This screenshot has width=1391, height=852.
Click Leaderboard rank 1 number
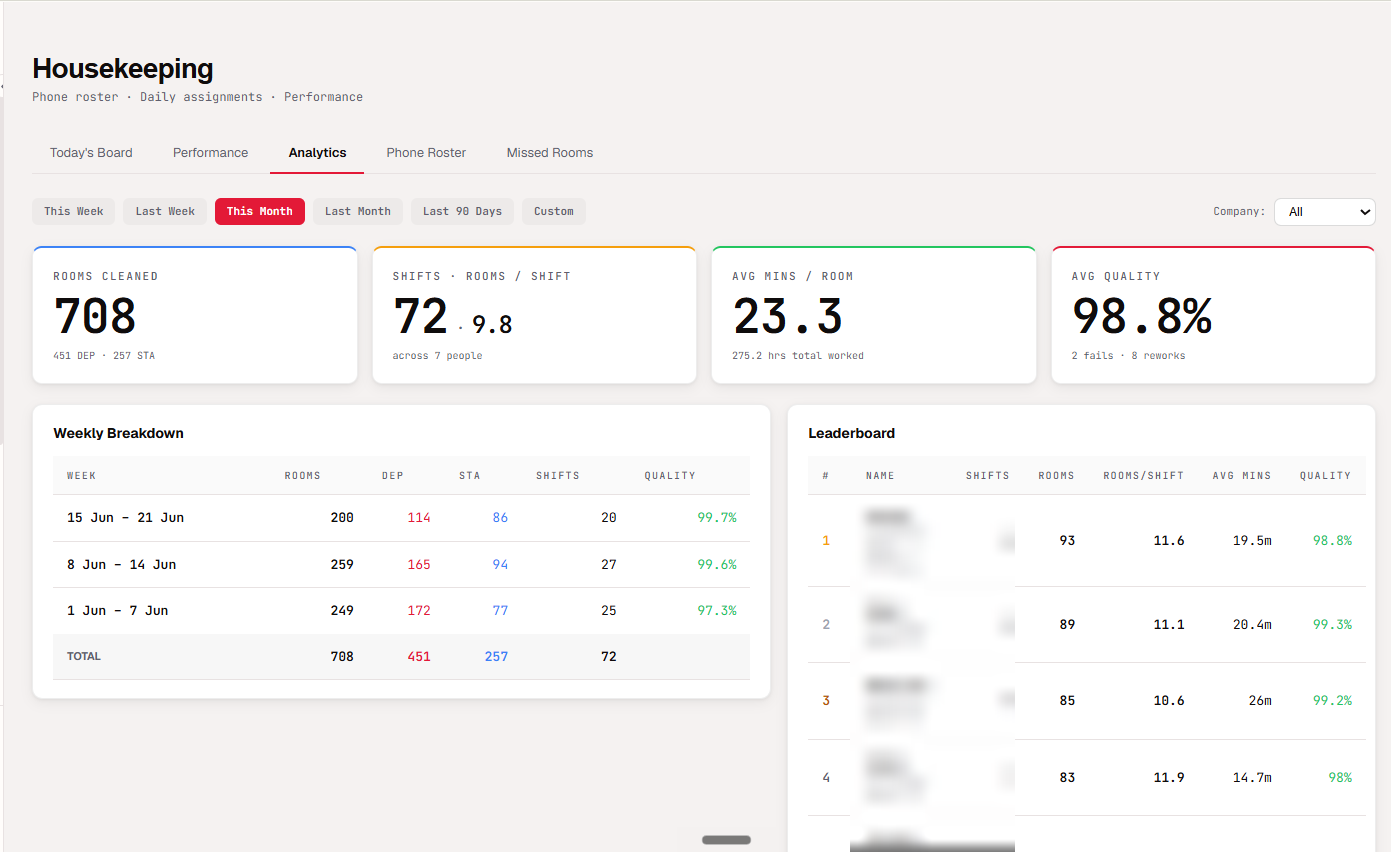click(x=826, y=541)
